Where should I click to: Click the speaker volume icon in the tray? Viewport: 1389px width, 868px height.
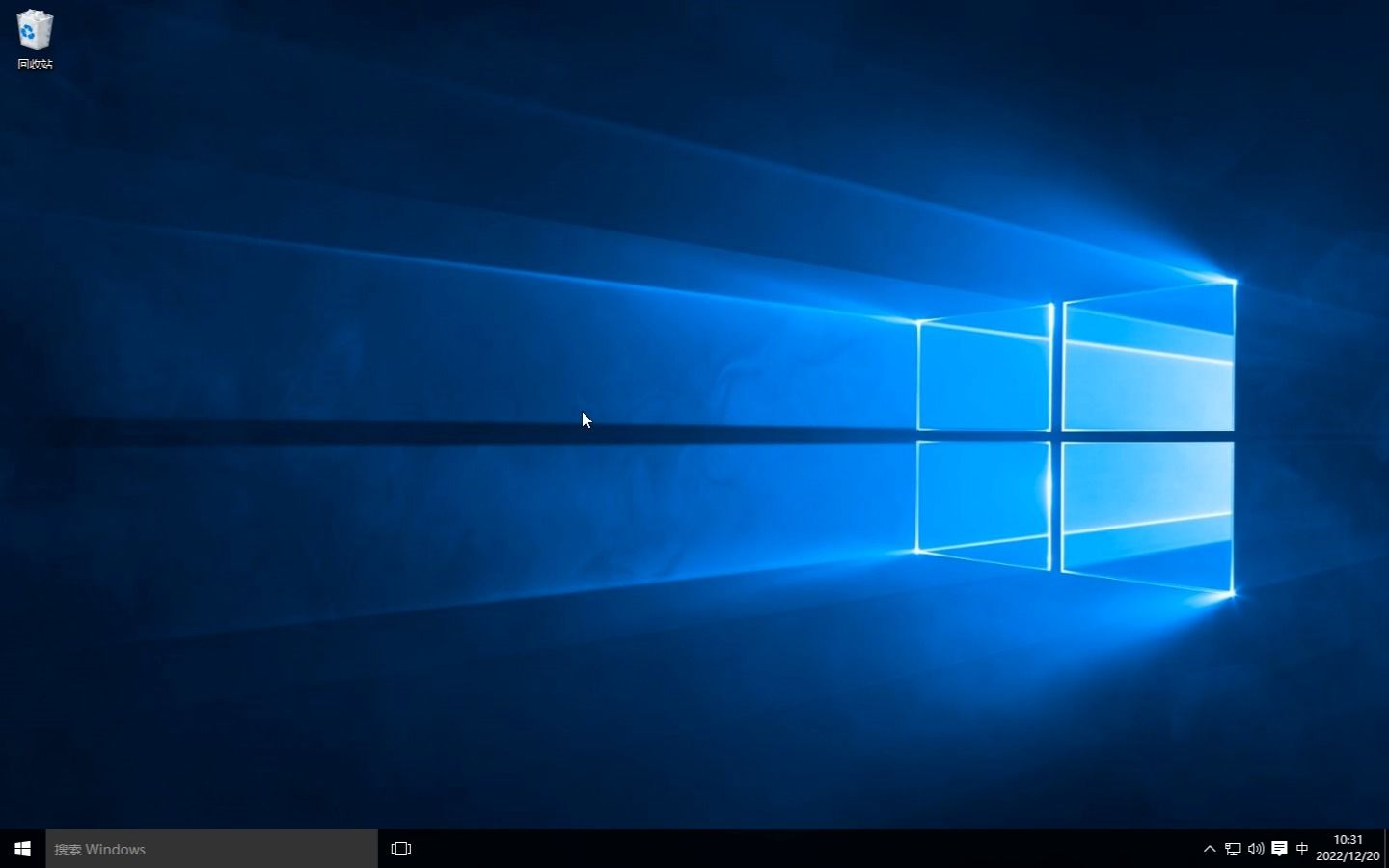click(x=1255, y=849)
